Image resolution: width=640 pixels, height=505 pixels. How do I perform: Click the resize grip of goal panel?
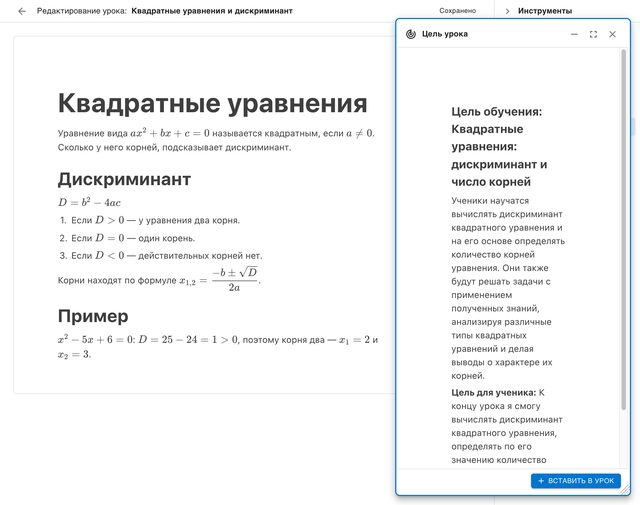[625, 490]
